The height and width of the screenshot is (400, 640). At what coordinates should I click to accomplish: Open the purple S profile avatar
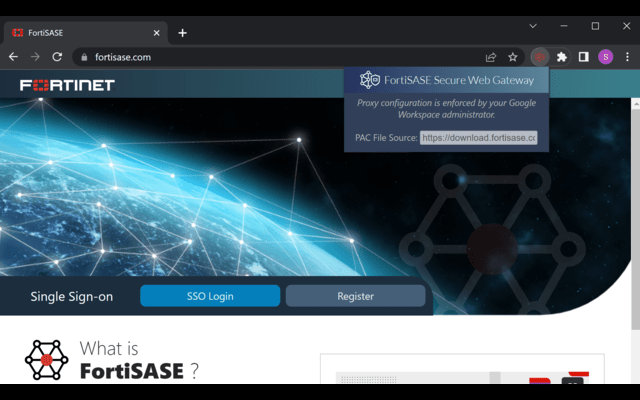606,57
